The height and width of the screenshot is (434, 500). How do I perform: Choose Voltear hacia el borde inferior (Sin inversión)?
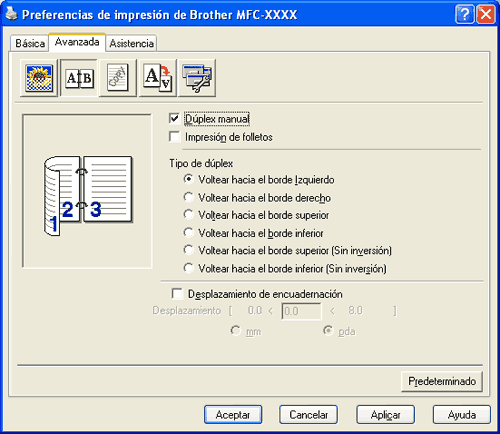coord(188,268)
